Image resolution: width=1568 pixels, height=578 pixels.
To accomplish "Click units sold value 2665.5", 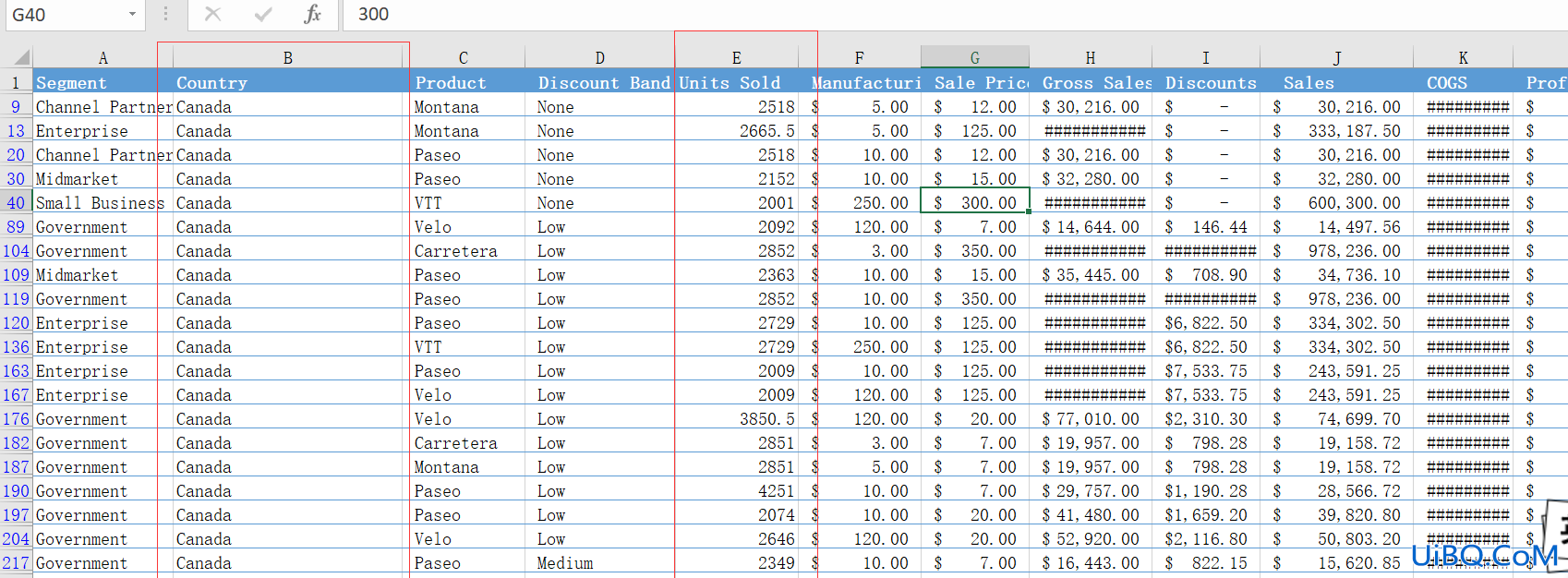I will pyautogui.click(x=736, y=130).
